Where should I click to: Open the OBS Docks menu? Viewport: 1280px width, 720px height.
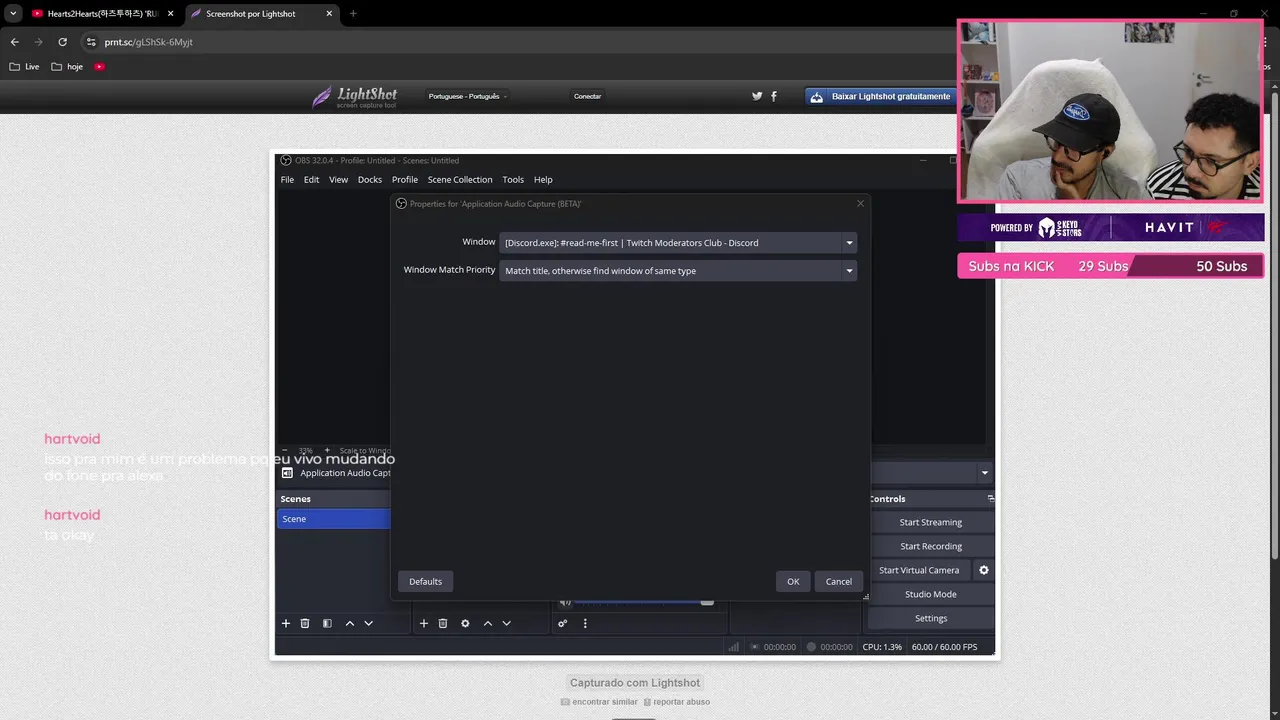[x=370, y=180]
